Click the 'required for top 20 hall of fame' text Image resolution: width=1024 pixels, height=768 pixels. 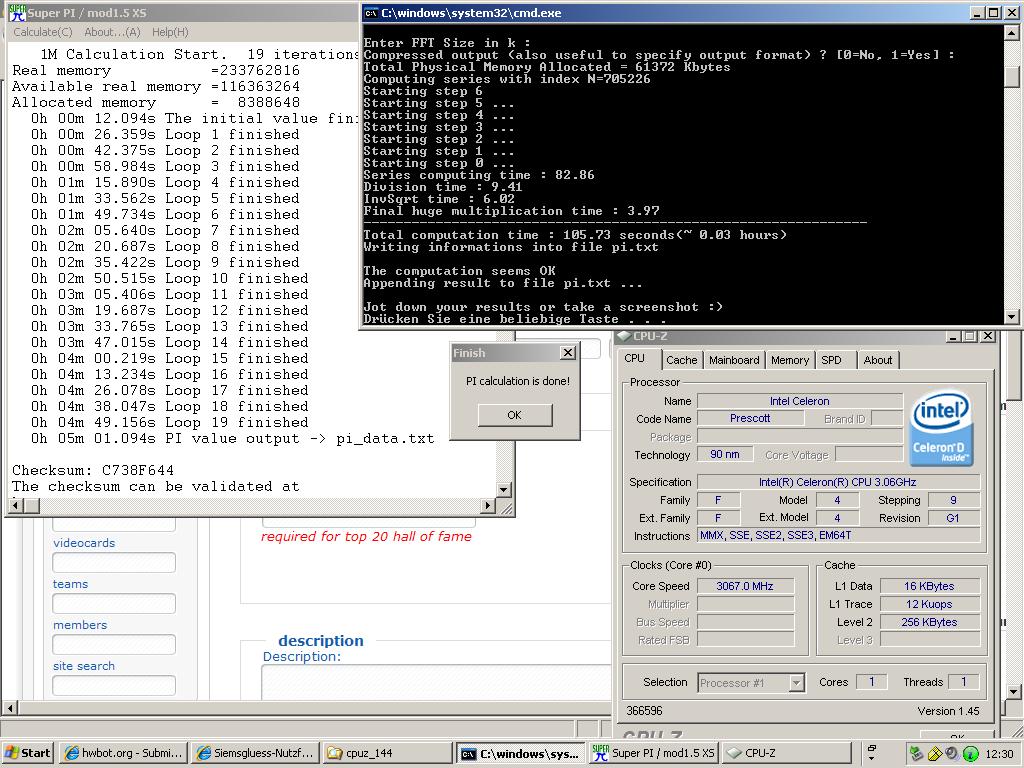[x=366, y=537]
